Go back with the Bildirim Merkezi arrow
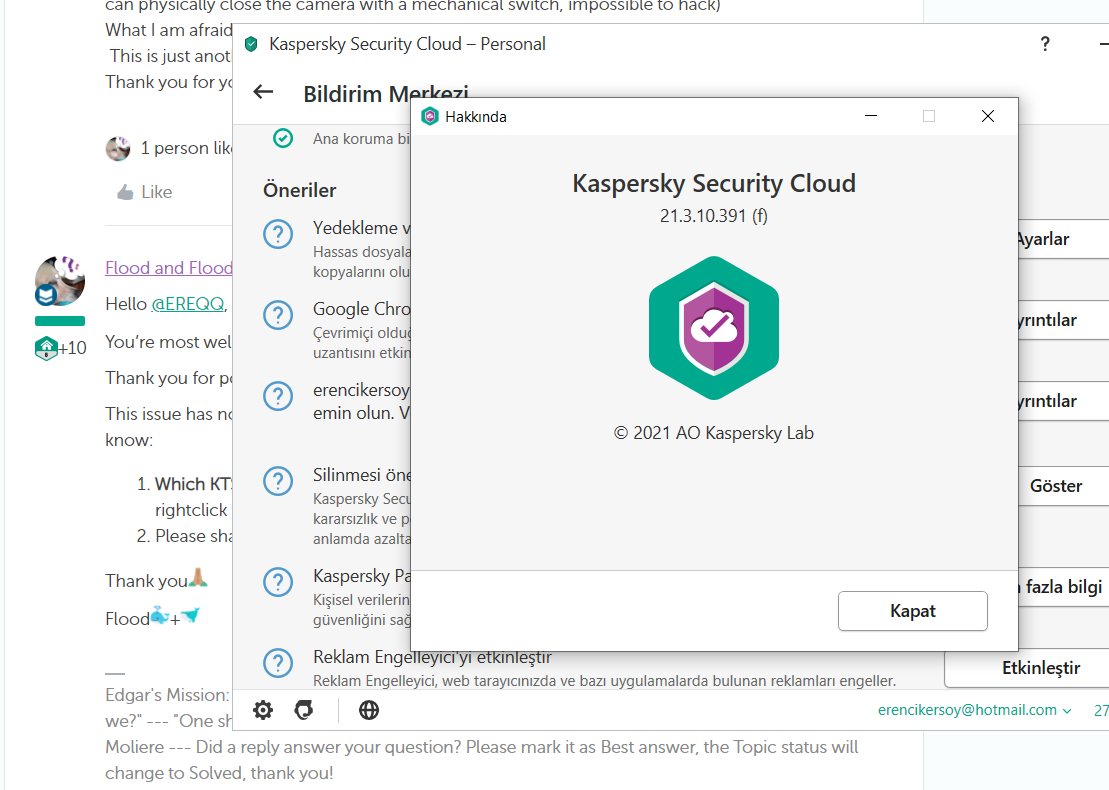Viewport: 1109px width, 790px height. [x=263, y=92]
